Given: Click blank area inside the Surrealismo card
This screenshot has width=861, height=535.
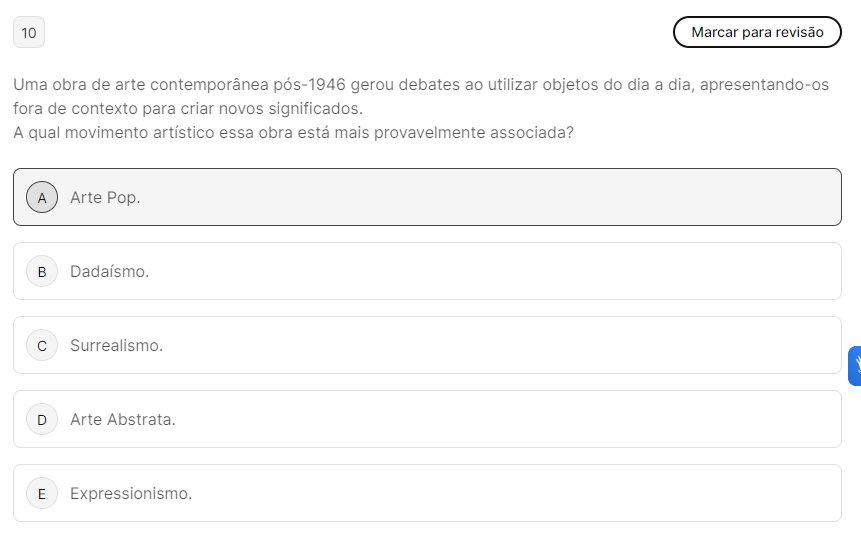Looking at the screenshot, I should click(x=500, y=346).
